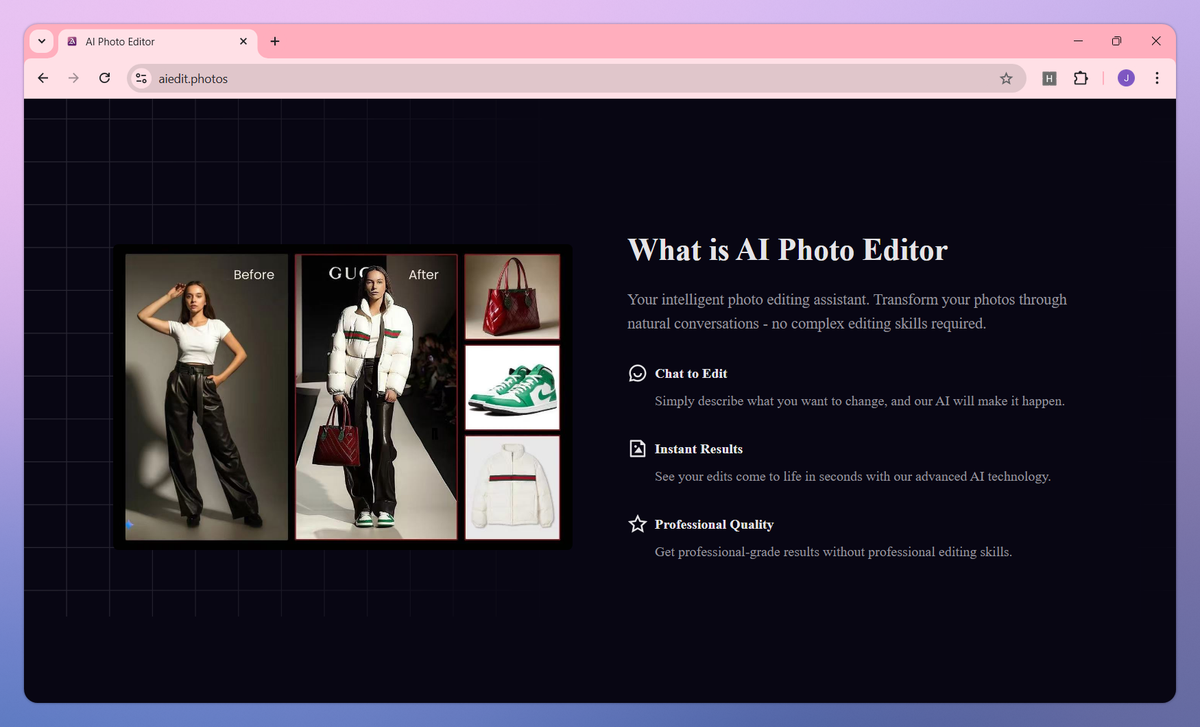The image size is (1200, 727).
Task: Go forward to next page
Action: tap(73, 78)
